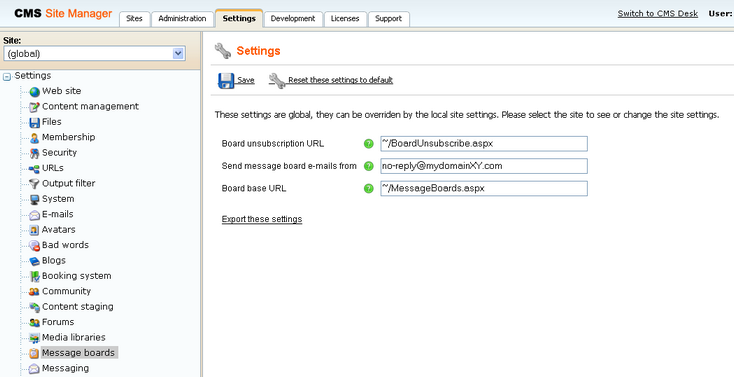
Task: Select the Settings tab
Action: pyautogui.click(x=239, y=18)
